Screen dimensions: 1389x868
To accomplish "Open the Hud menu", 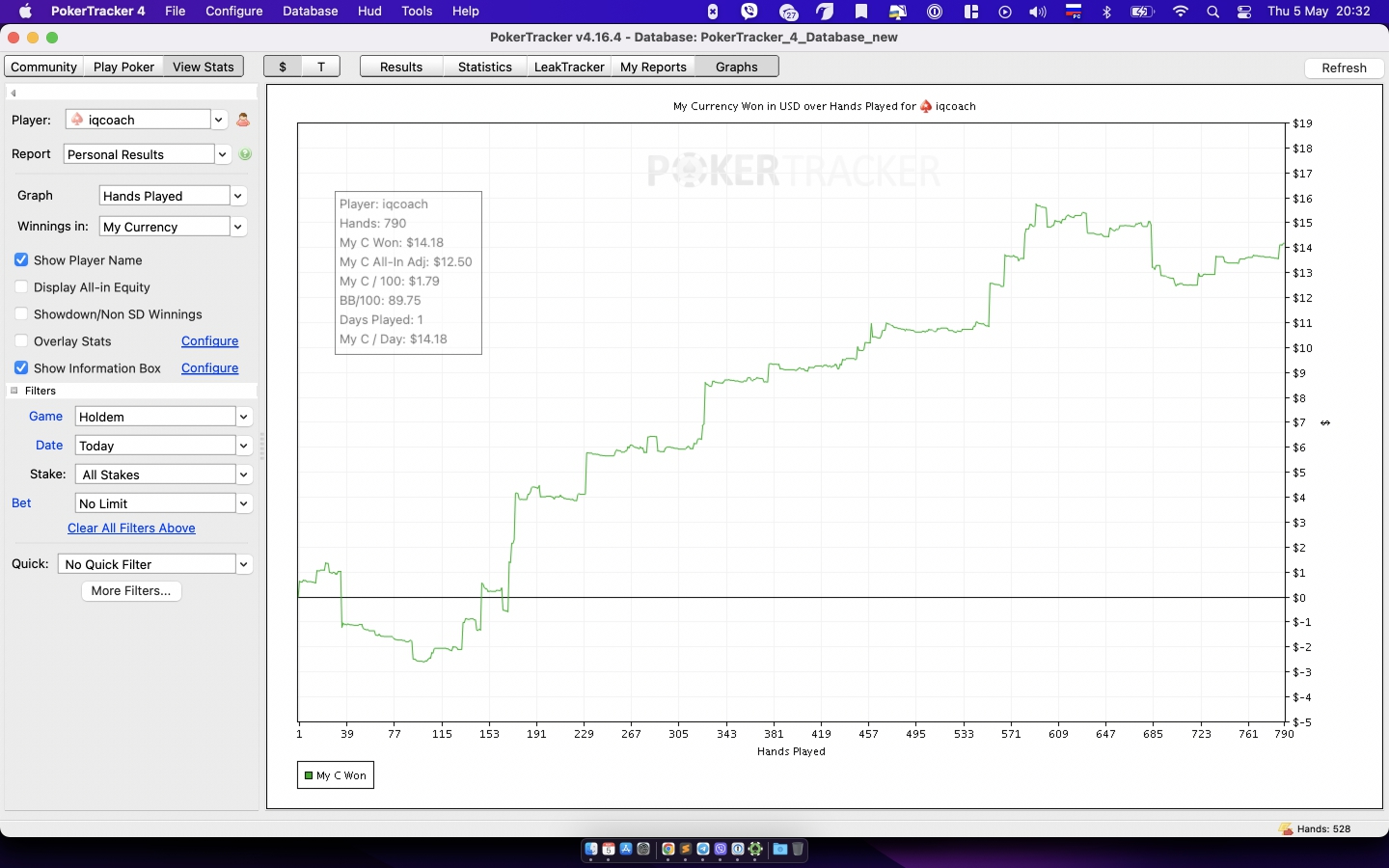I will coord(369,12).
